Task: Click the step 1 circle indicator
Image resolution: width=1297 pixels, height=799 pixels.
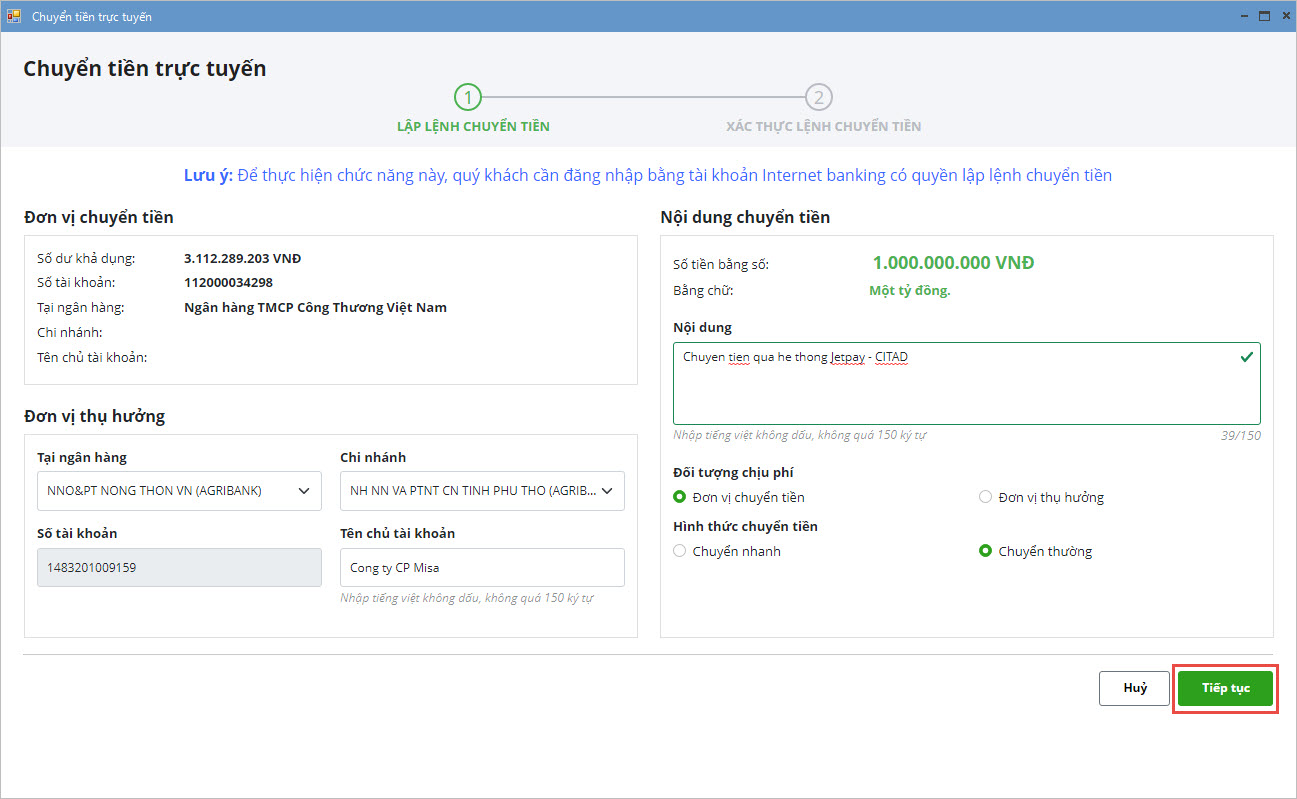Action: point(467,97)
